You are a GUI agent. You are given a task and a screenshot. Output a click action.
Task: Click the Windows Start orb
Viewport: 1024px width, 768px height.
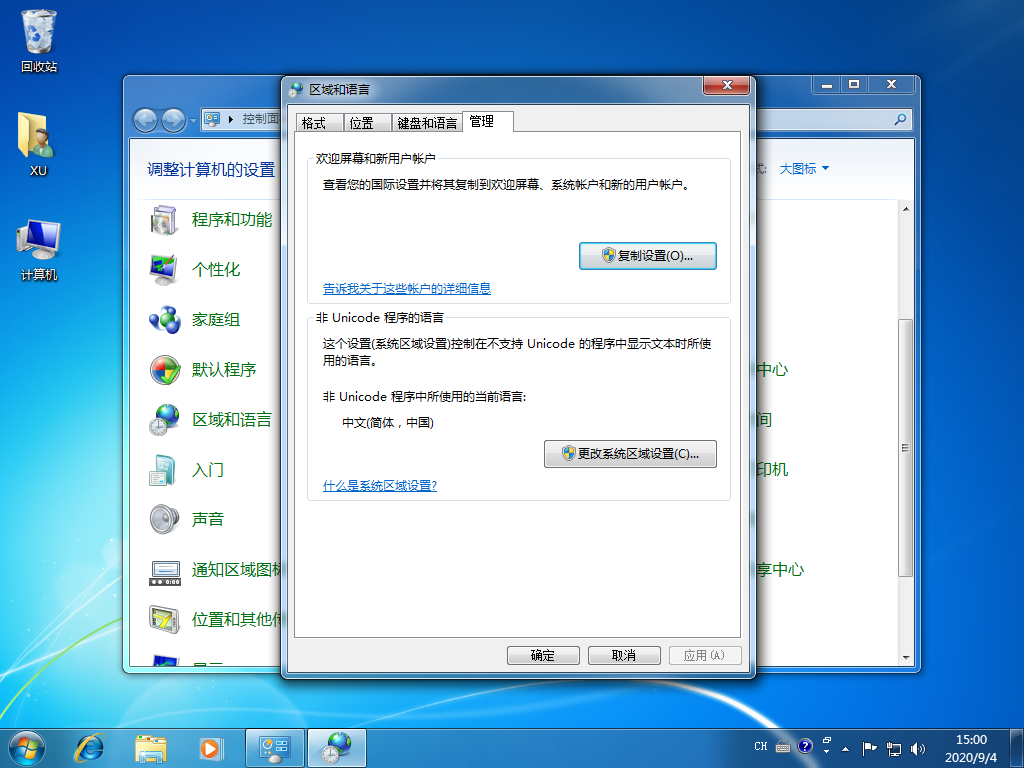pos(27,748)
